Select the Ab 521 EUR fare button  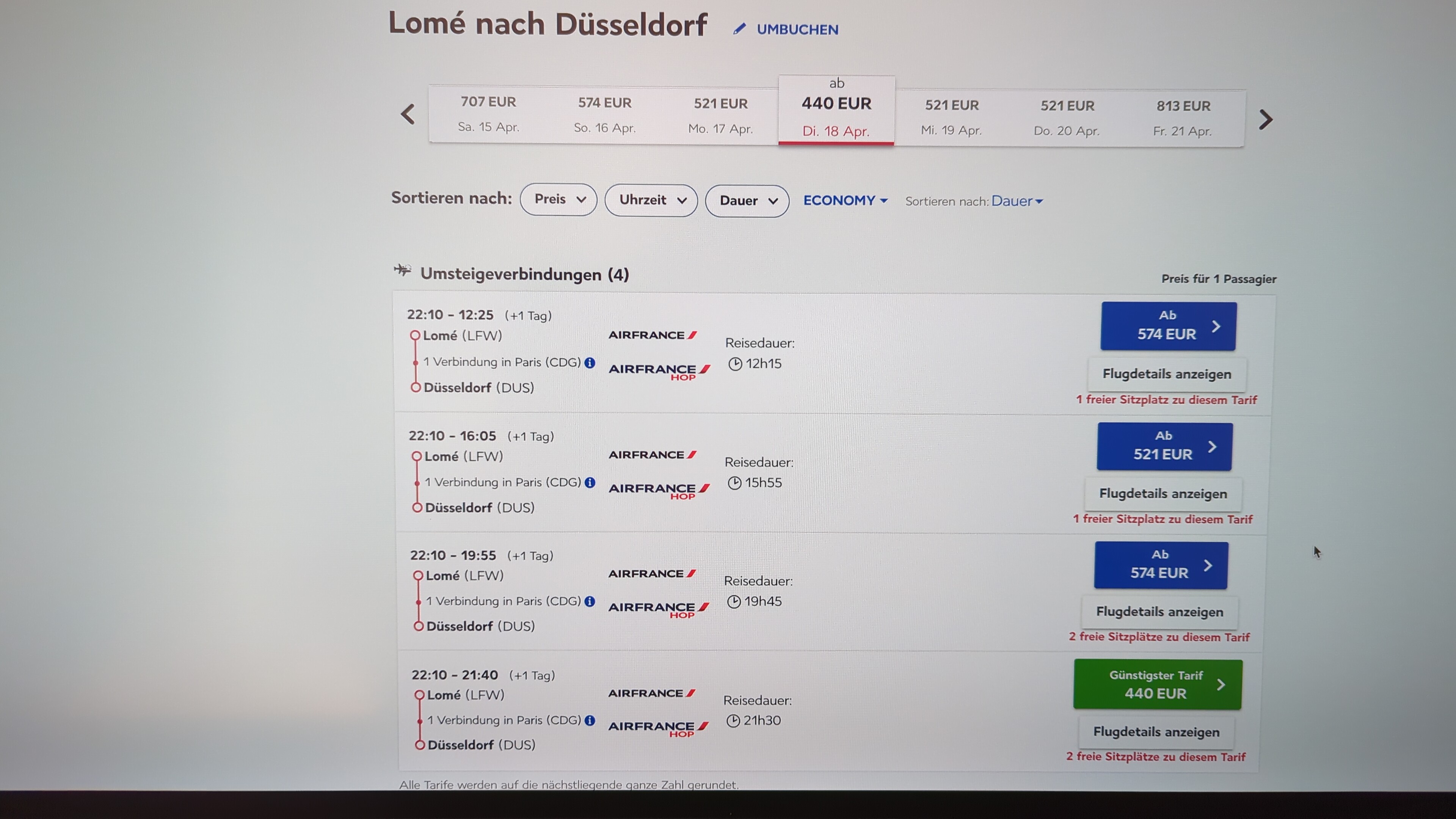1164,446
